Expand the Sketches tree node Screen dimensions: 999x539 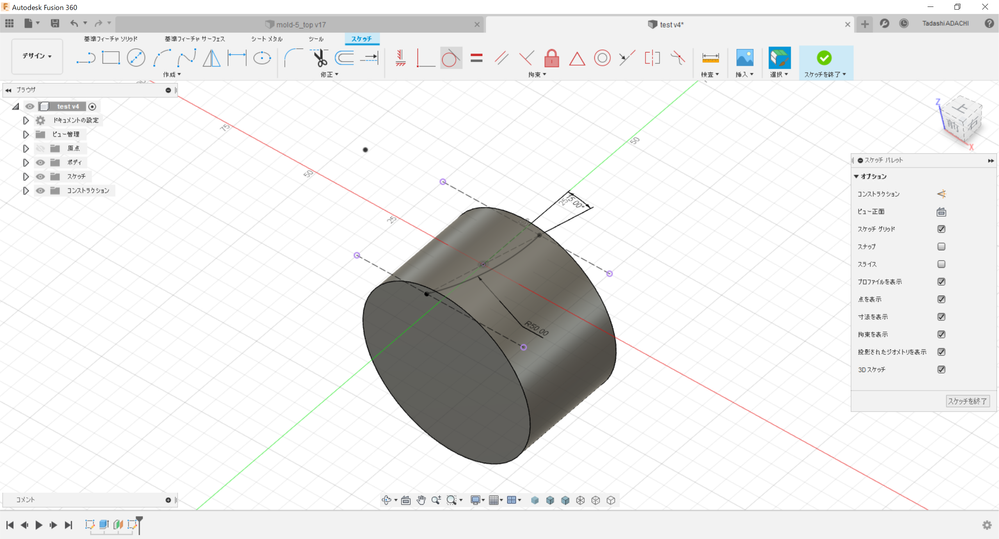pyautogui.click(x=25, y=176)
